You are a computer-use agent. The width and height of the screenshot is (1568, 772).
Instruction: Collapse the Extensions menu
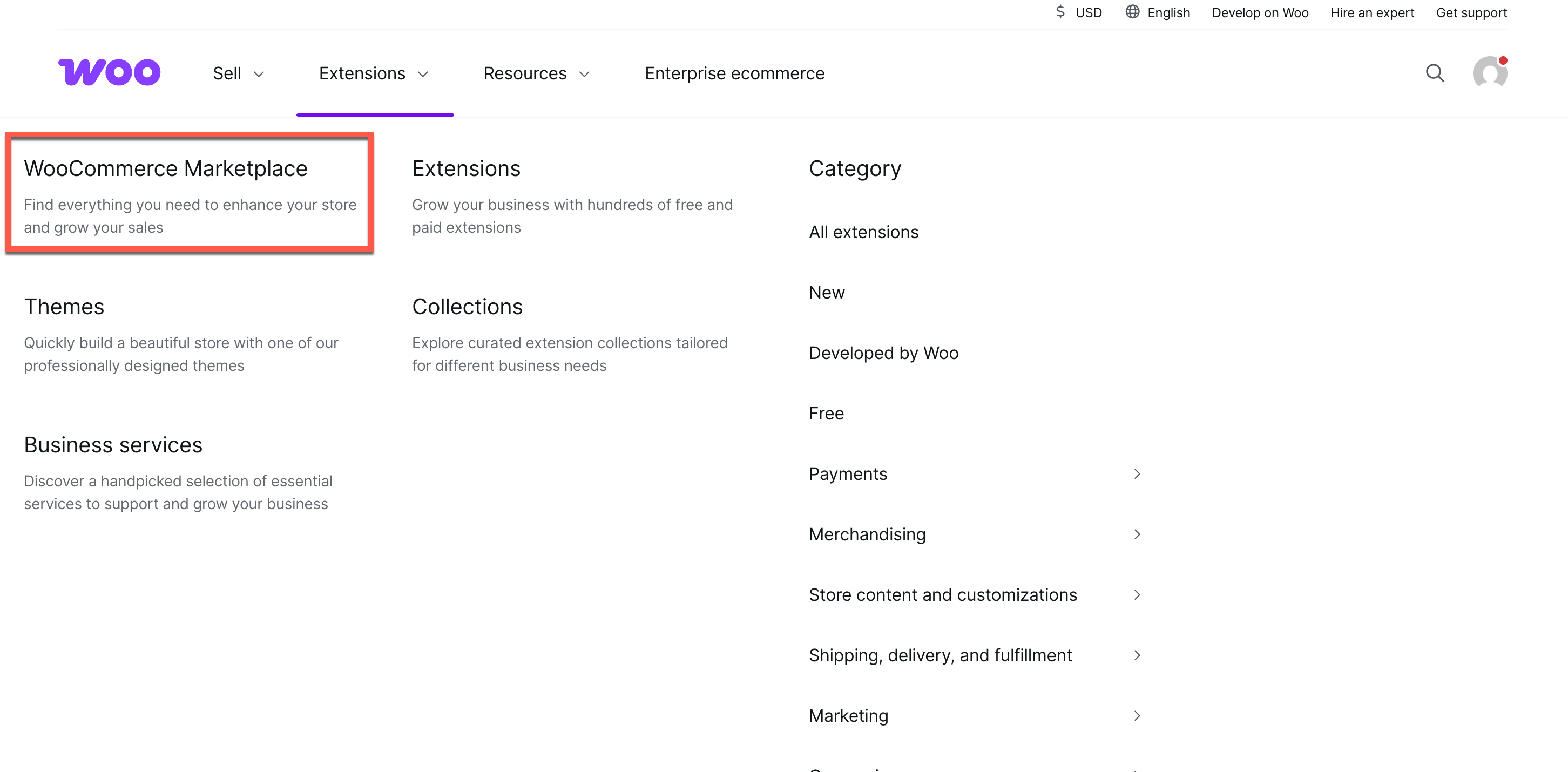tap(374, 73)
